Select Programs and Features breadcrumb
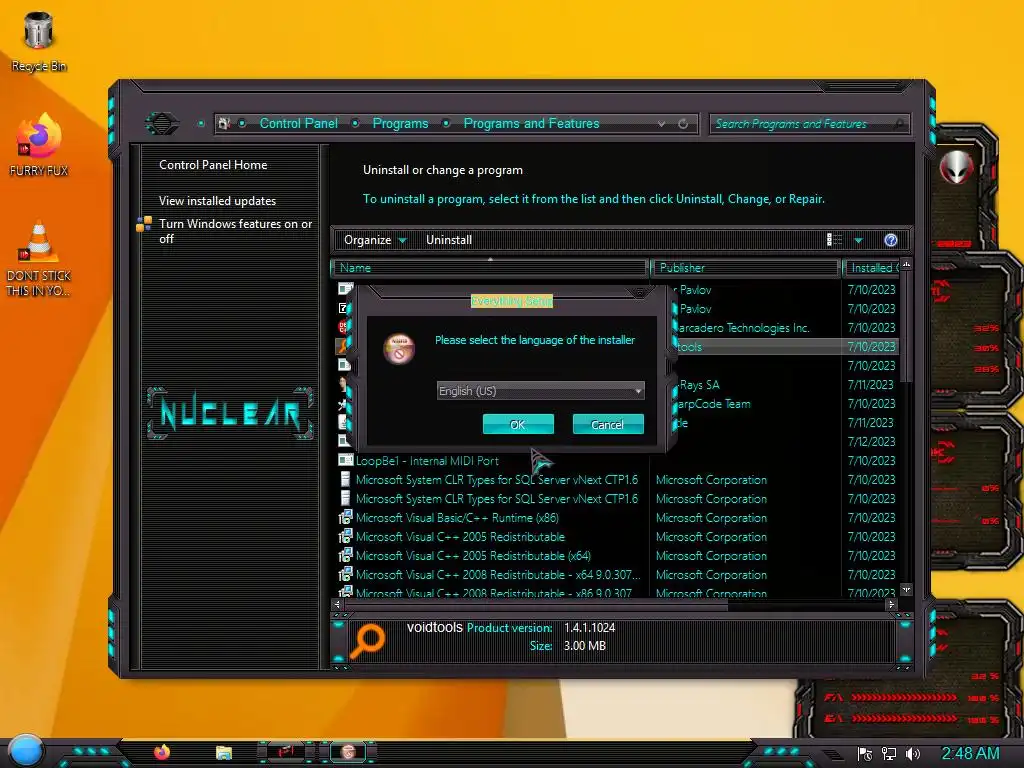Viewport: 1024px width, 768px height. click(x=531, y=123)
